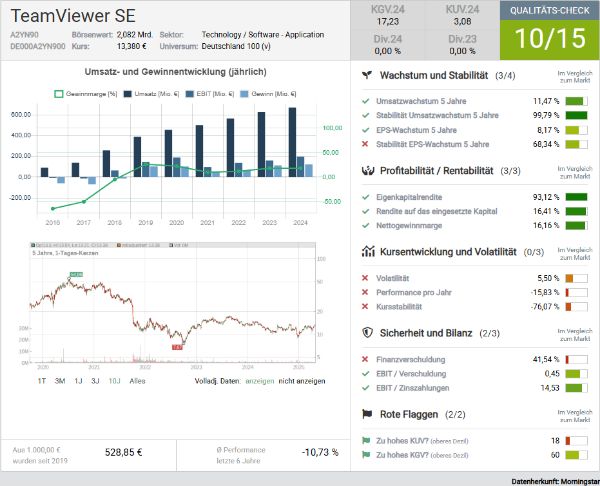600x486 pixels.
Task: Click the green price high marker on chart
Action: pyautogui.click(x=77, y=274)
